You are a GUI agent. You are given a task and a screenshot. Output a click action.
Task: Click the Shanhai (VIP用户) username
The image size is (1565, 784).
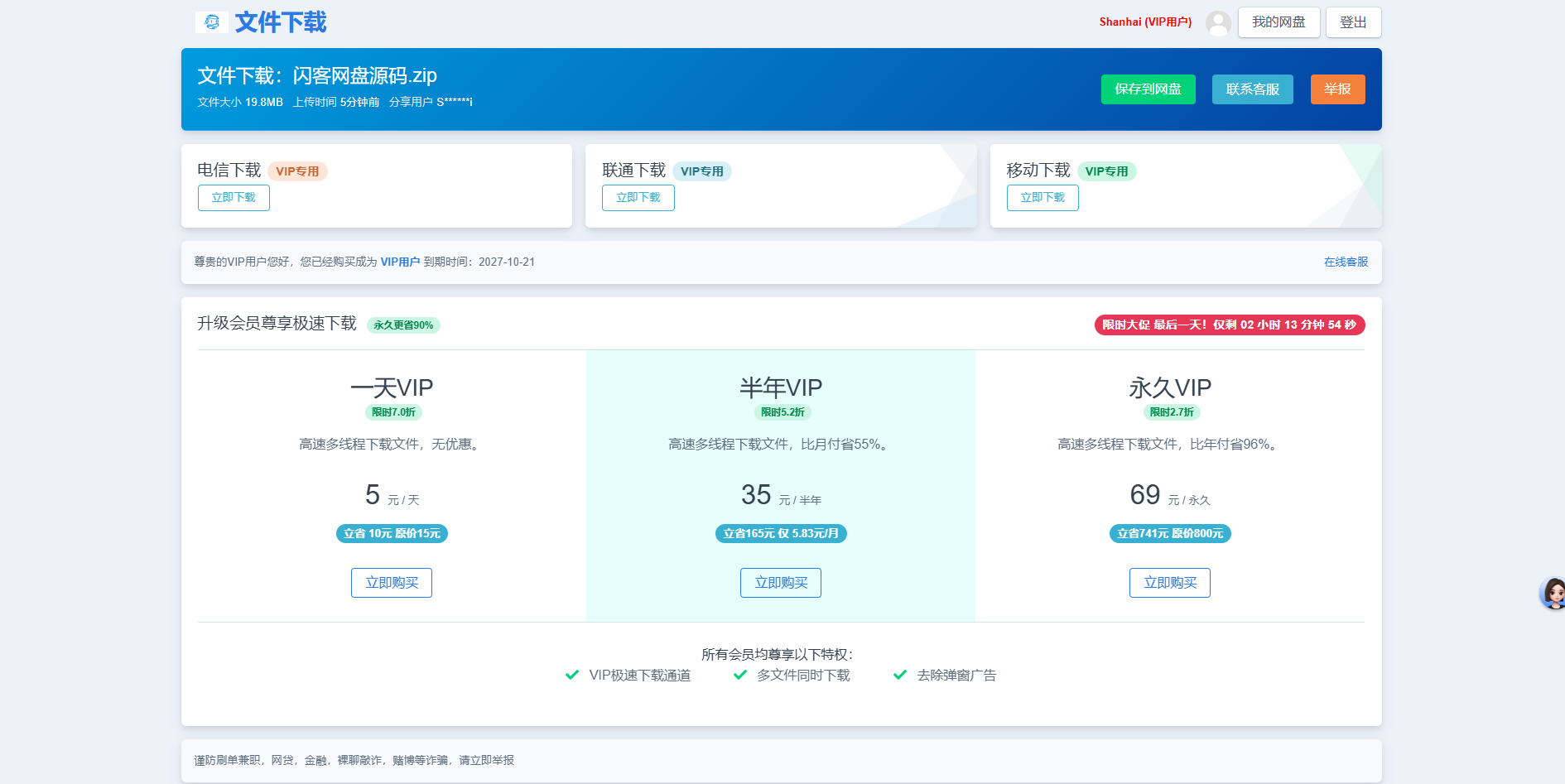(1145, 22)
